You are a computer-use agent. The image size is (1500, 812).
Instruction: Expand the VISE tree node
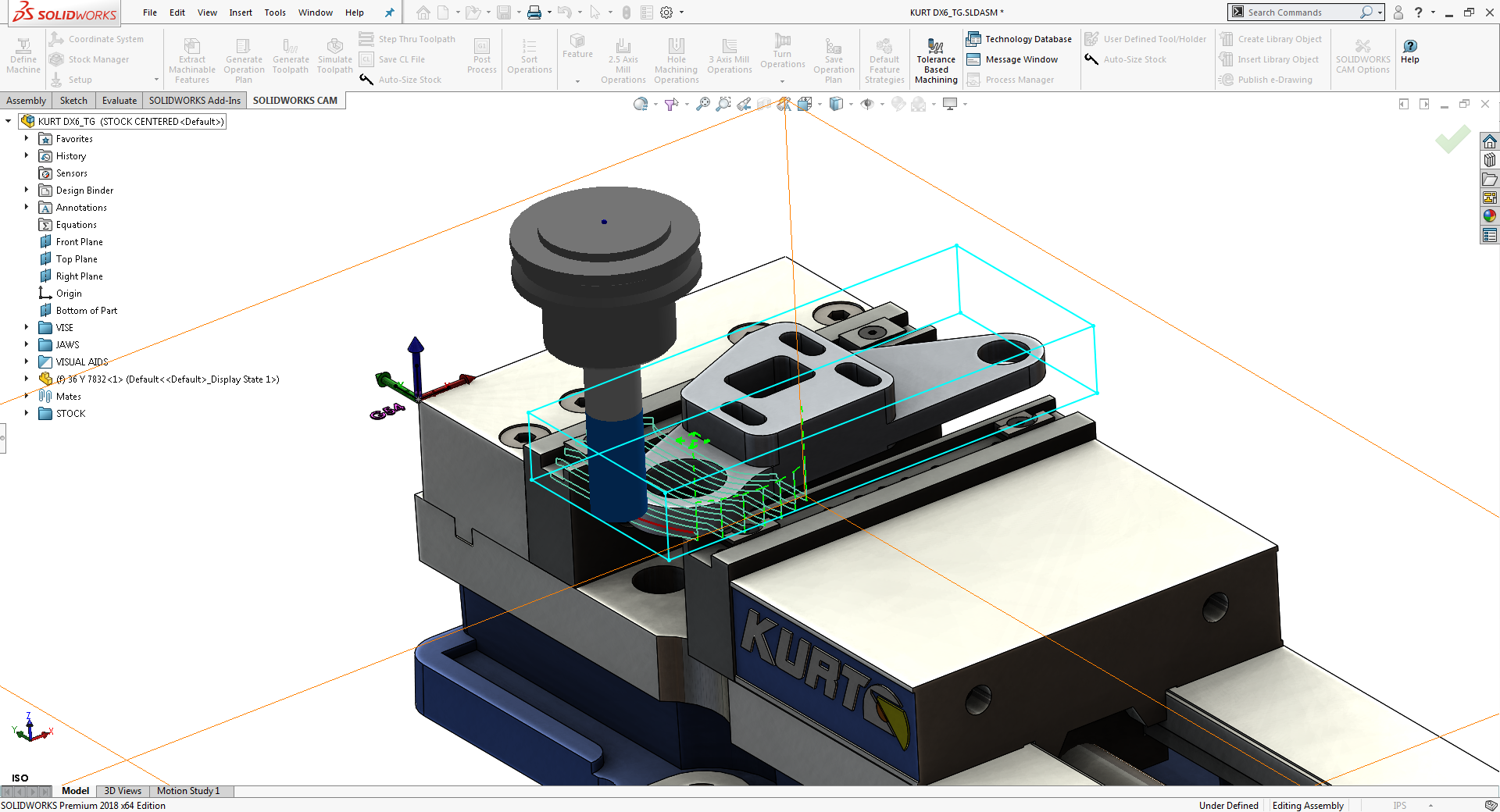tap(27, 327)
